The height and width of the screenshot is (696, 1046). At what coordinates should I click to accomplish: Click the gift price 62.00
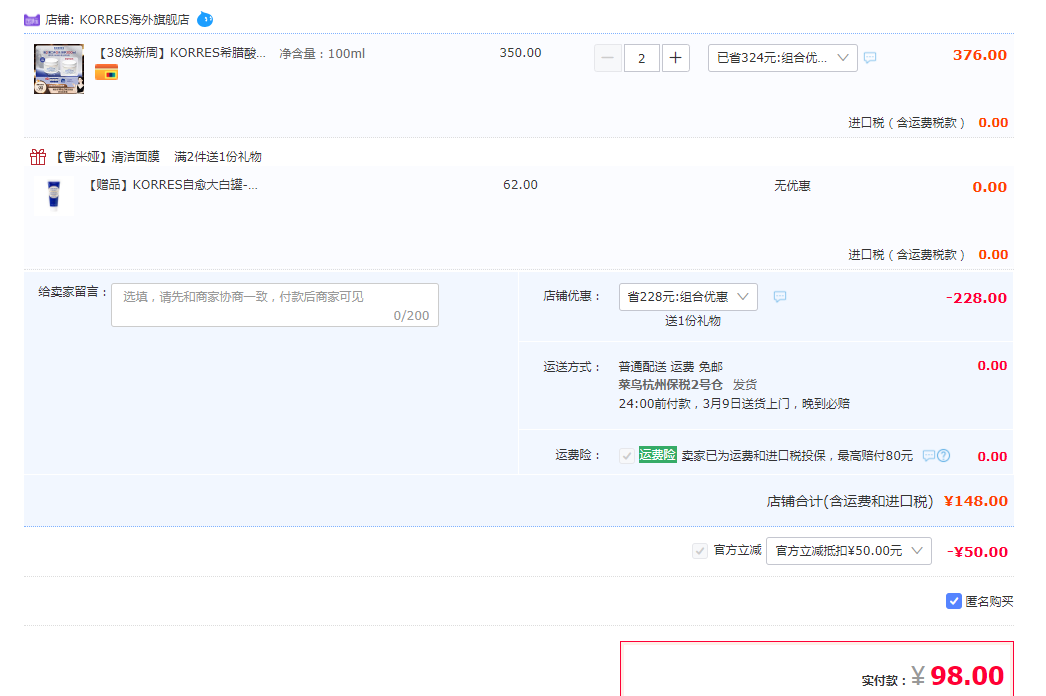[x=520, y=185]
